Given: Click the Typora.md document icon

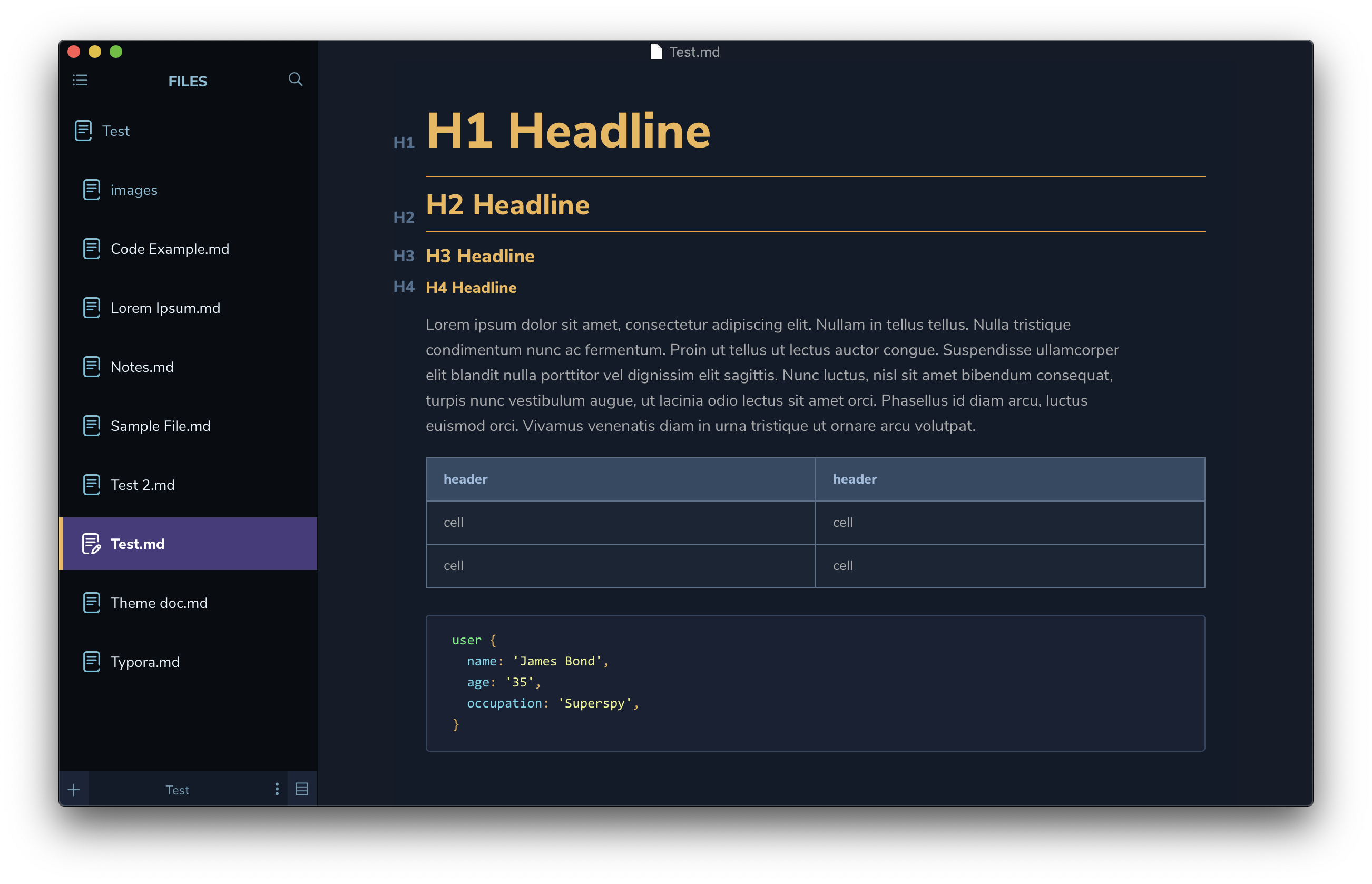Looking at the screenshot, I should pos(92,661).
